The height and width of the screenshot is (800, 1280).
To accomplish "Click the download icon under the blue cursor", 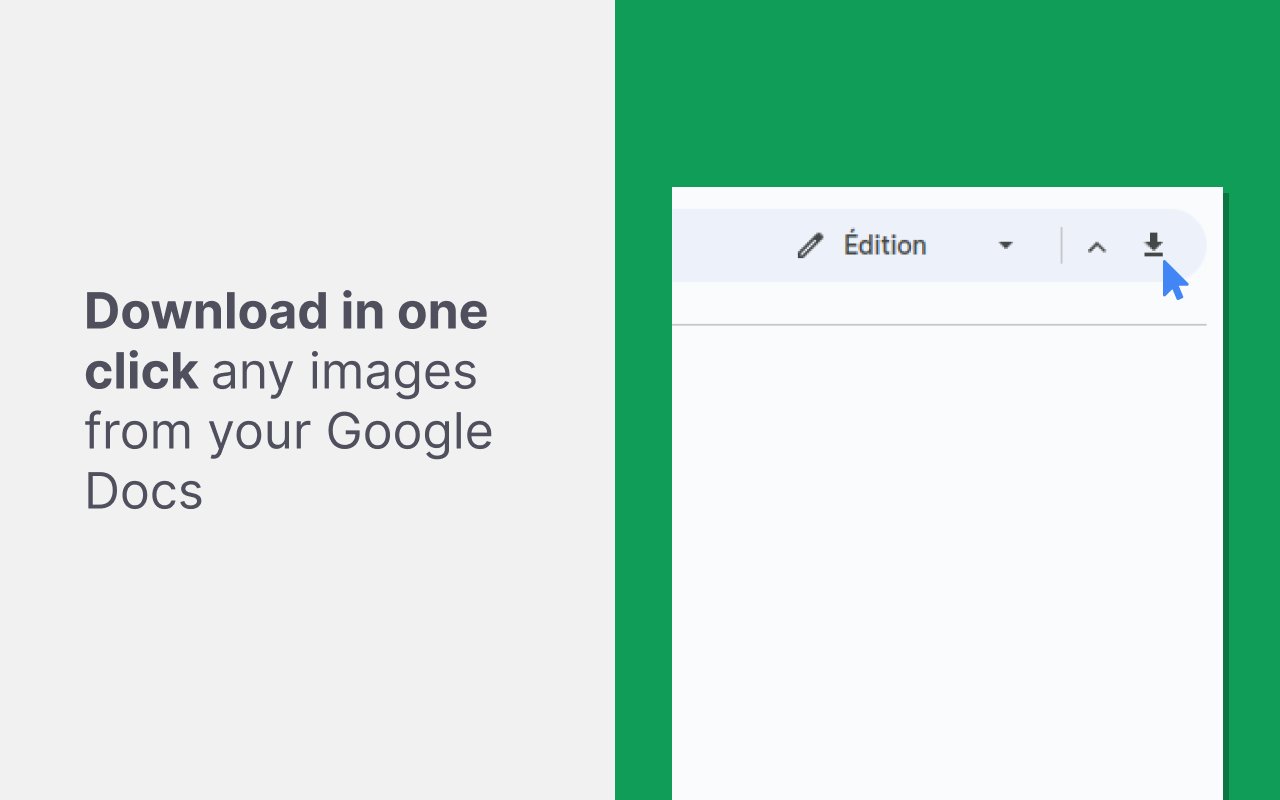I will (1153, 245).
